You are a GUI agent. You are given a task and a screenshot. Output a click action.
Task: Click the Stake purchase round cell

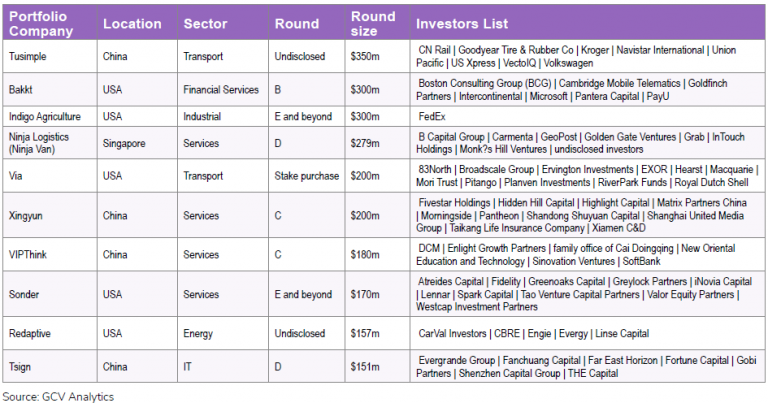[307, 175]
